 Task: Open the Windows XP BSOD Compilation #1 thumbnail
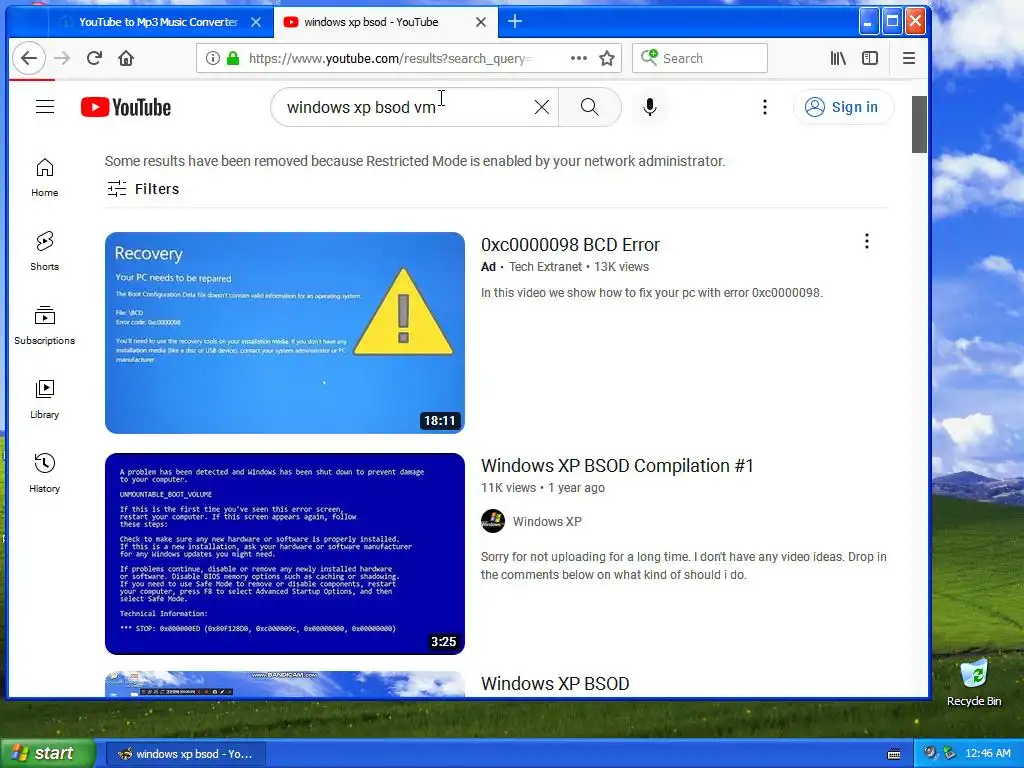285,554
